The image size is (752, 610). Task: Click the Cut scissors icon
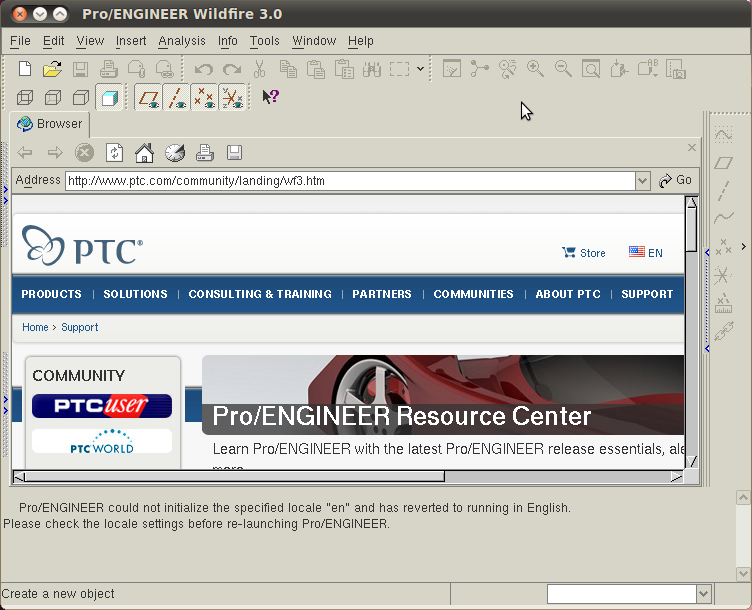(259, 69)
